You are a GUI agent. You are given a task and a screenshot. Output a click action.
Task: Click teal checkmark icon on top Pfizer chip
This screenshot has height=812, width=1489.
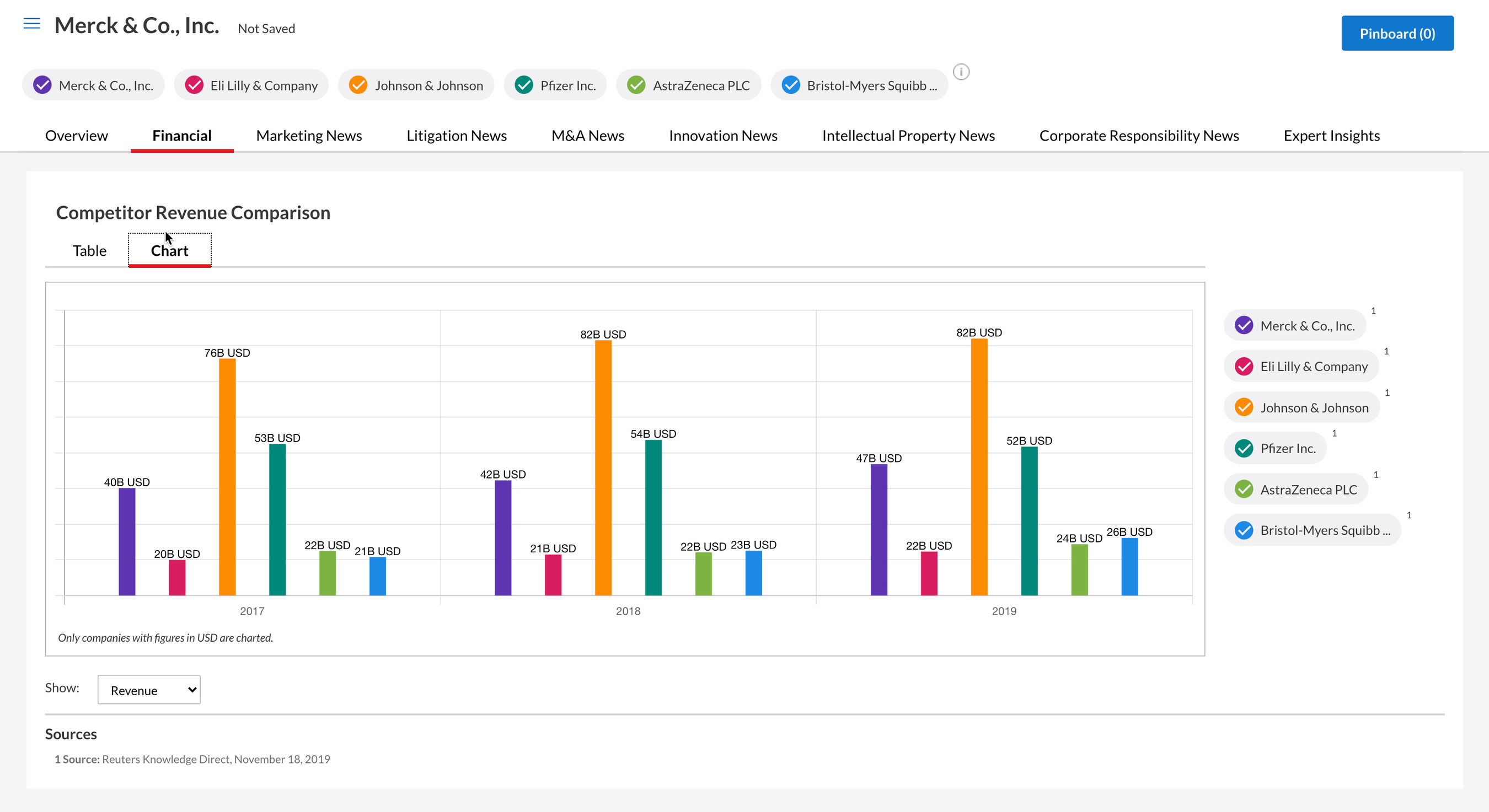point(524,85)
